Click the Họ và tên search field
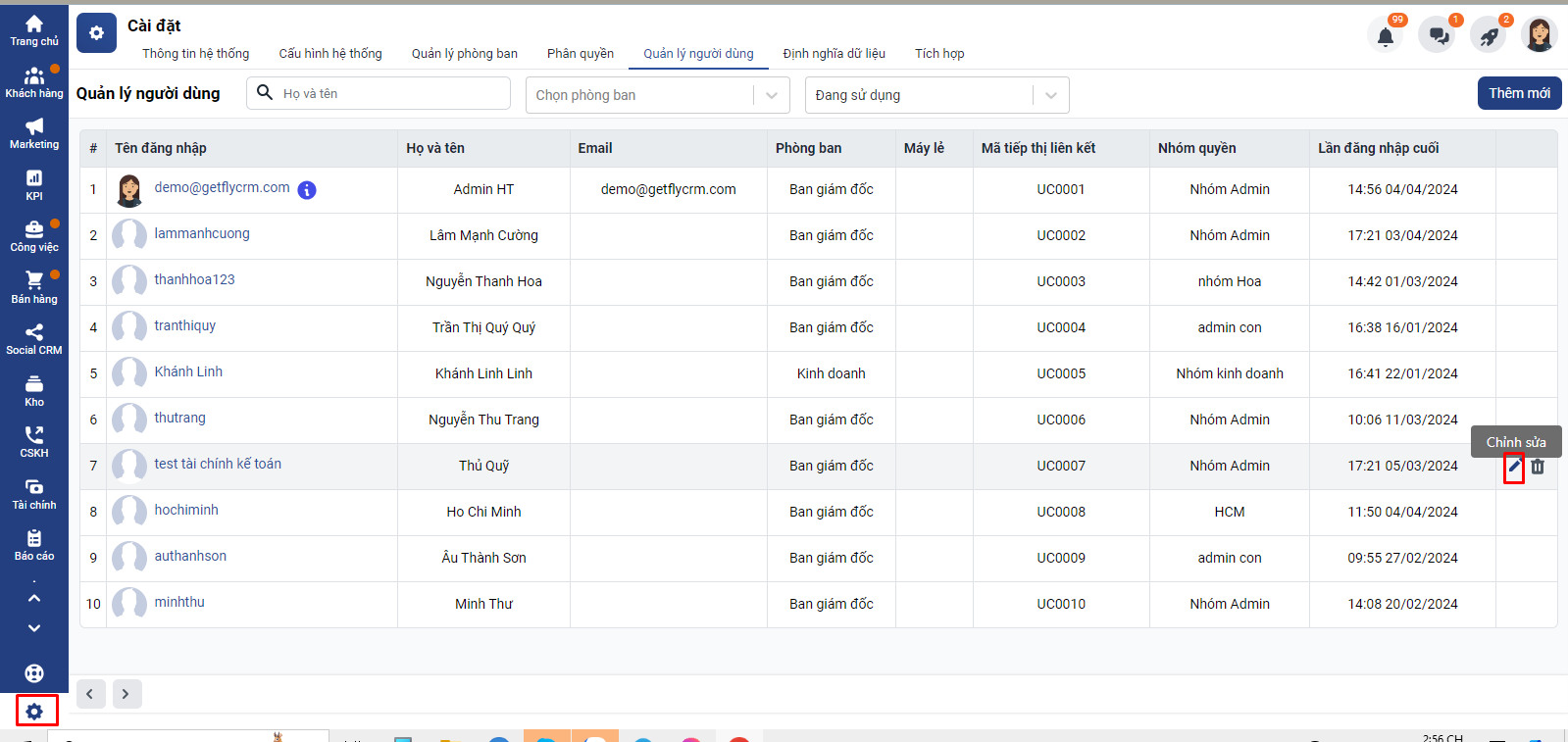 (x=379, y=93)
